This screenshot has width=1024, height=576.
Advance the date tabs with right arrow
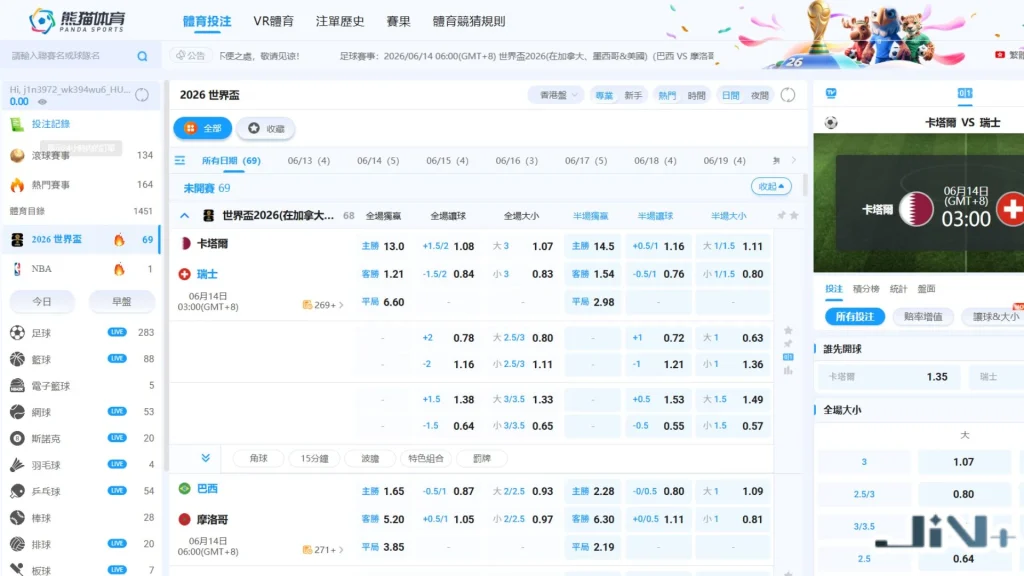point(794,160)
